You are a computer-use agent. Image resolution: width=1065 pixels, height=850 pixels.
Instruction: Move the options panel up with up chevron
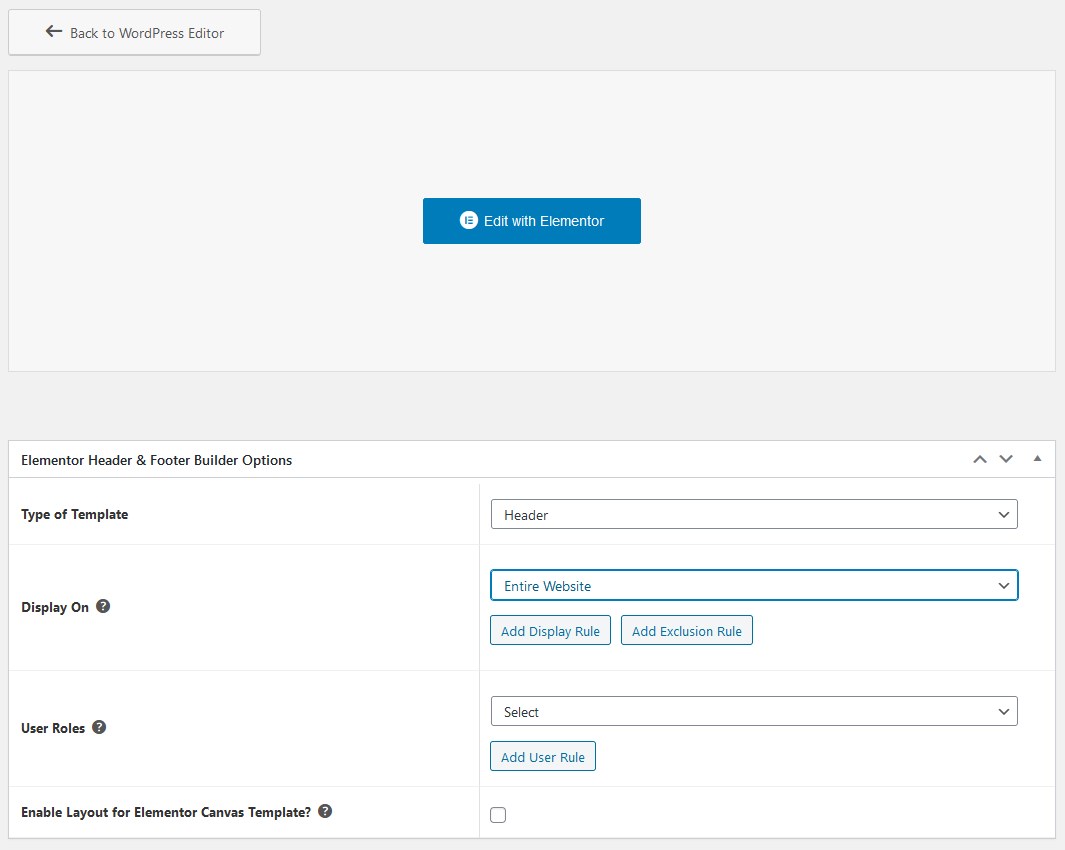point(980,459)
